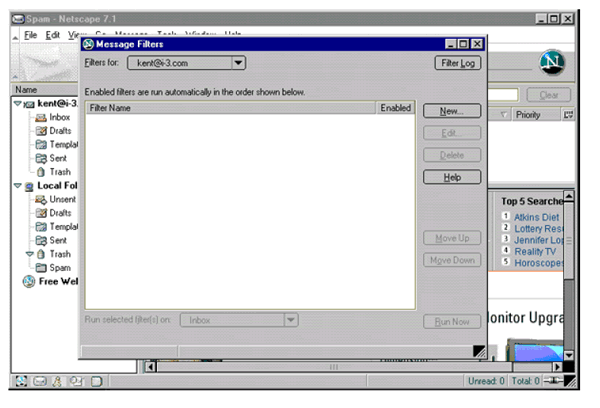
Task: Open Address Book from the component bar
Action: (96, 381)
